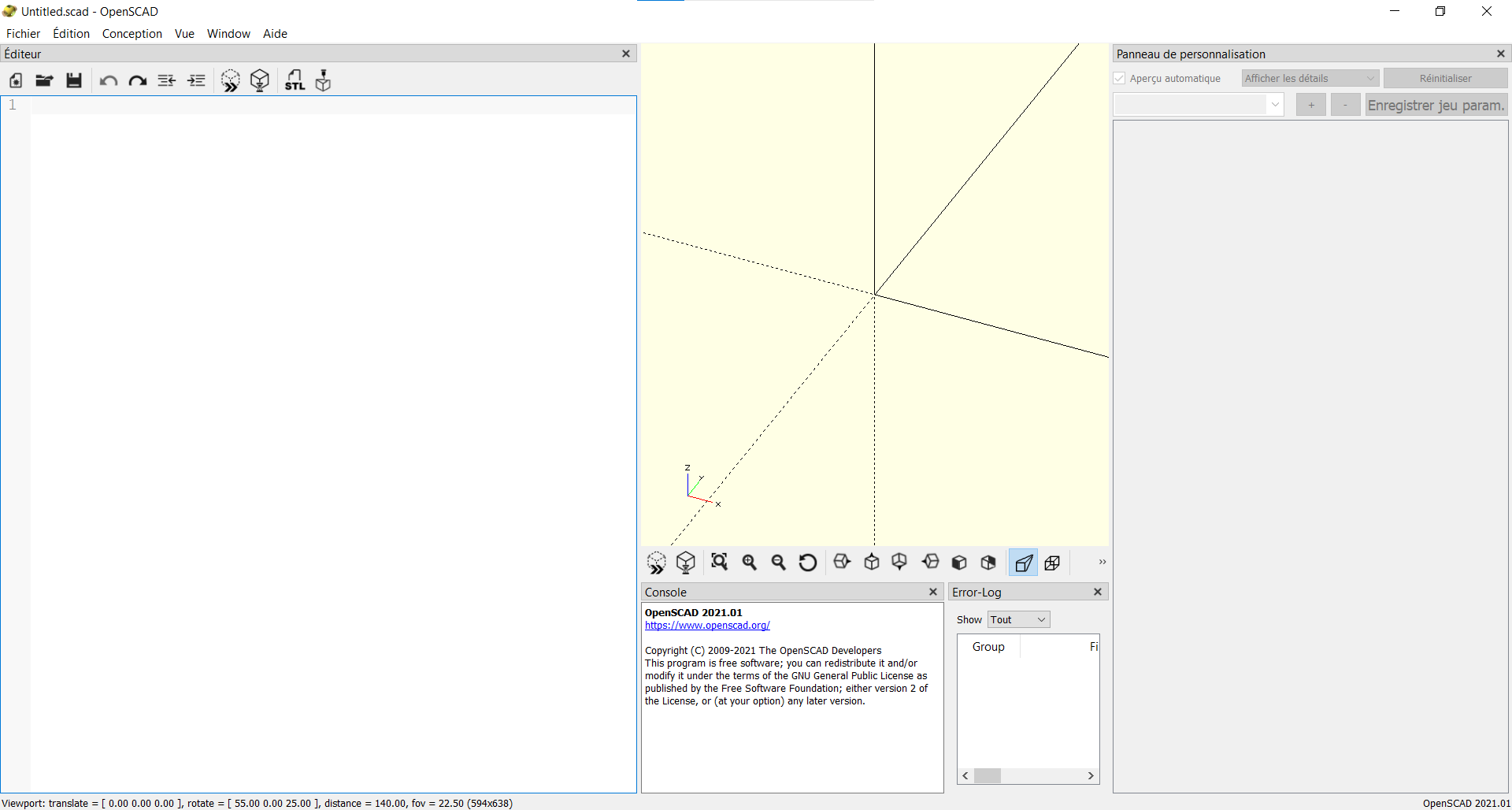The width and height of the screenshot is (1512, 810).
Task: Close the Éditeur panel
Action: (626, 54)
